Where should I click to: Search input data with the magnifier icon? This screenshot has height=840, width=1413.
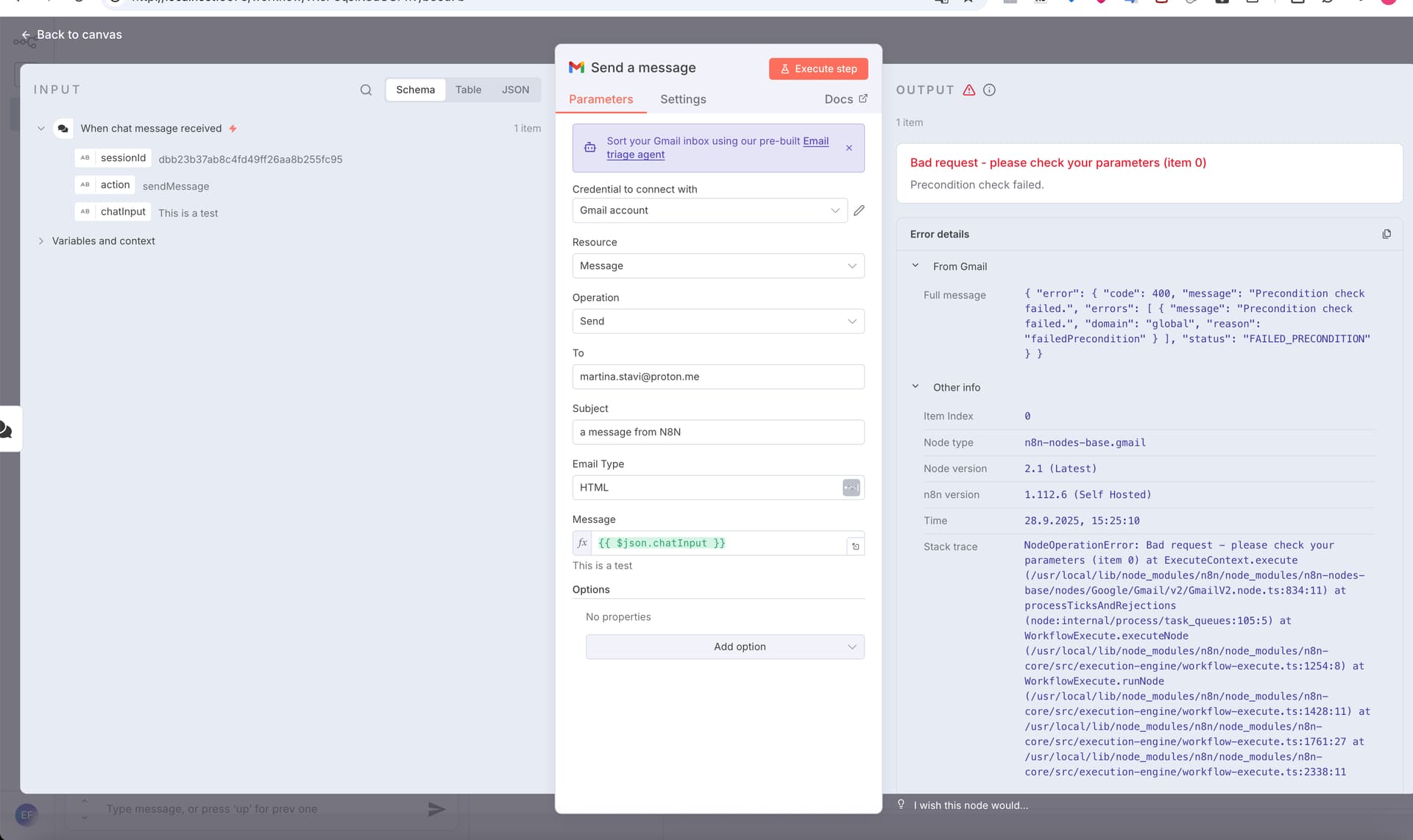point(366,90)
